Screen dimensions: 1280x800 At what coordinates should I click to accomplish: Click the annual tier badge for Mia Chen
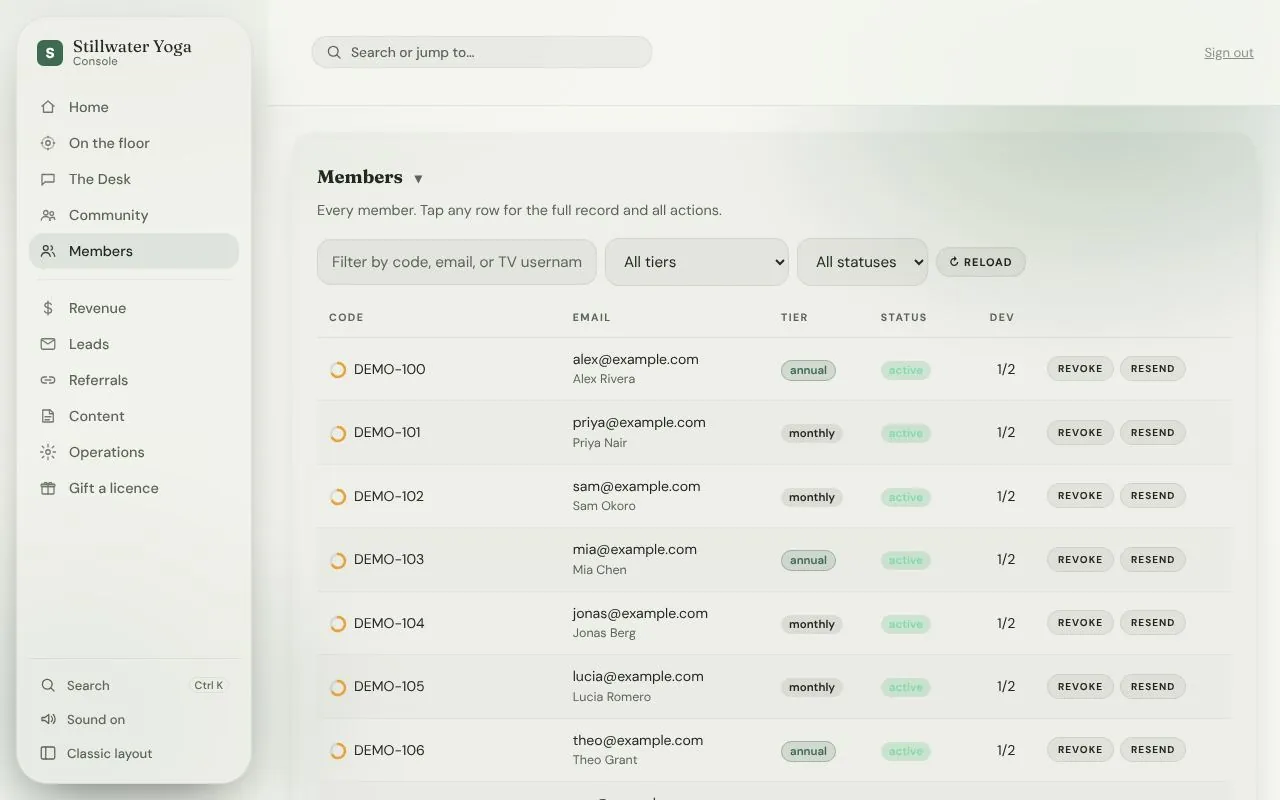coord(808,561)
